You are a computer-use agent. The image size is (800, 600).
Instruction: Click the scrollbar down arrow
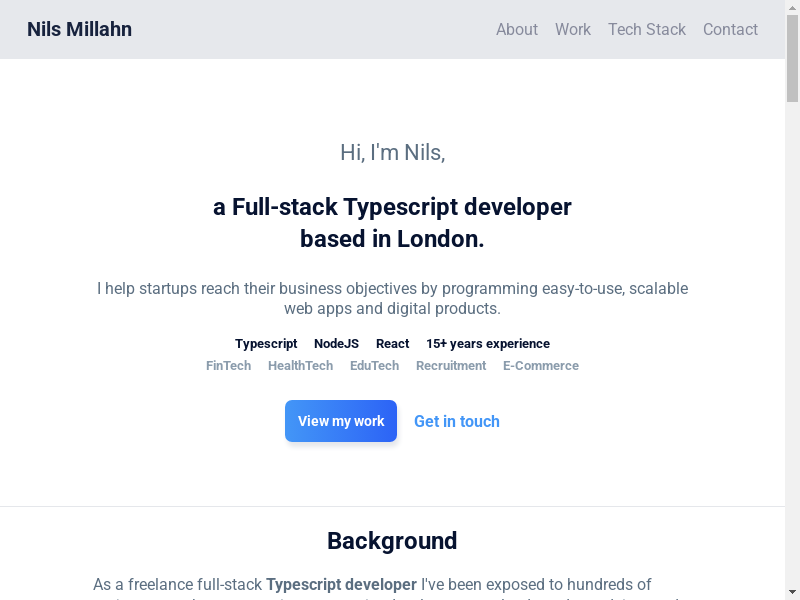click(792, 592)
